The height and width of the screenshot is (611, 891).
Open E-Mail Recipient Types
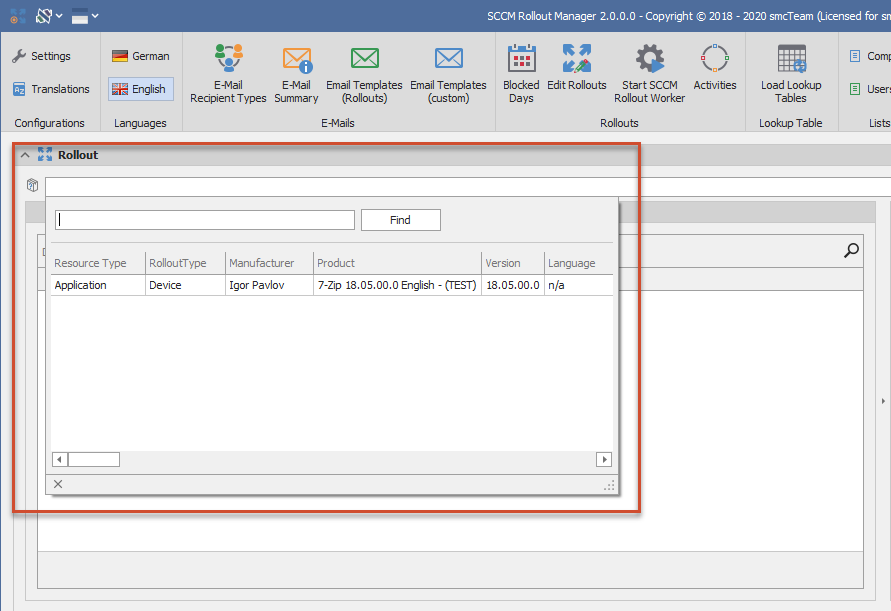pos(228,74)
